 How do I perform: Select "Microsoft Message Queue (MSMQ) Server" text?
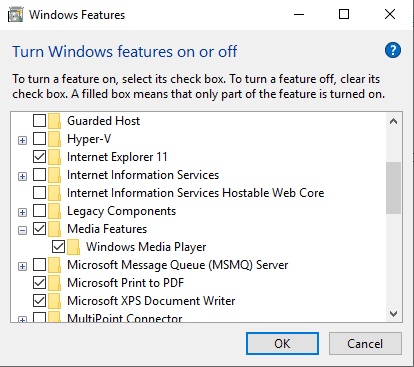178,265
